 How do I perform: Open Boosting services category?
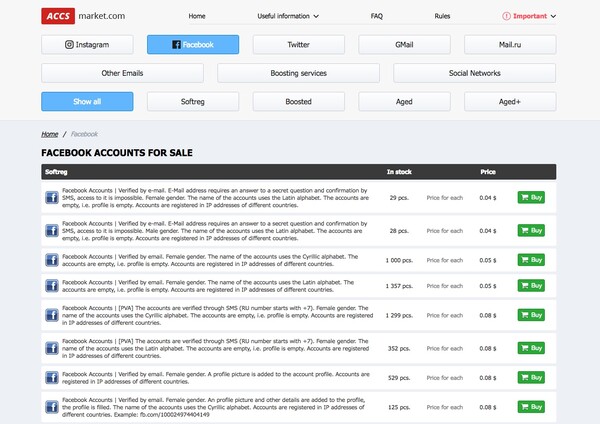click(298, 73)
